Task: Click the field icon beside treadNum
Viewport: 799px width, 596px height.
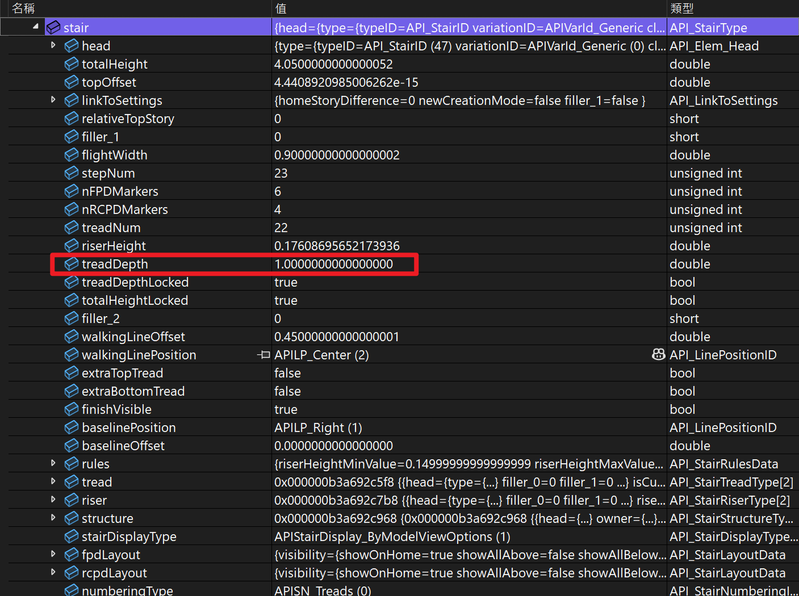Action: click(x=71, y=228)
